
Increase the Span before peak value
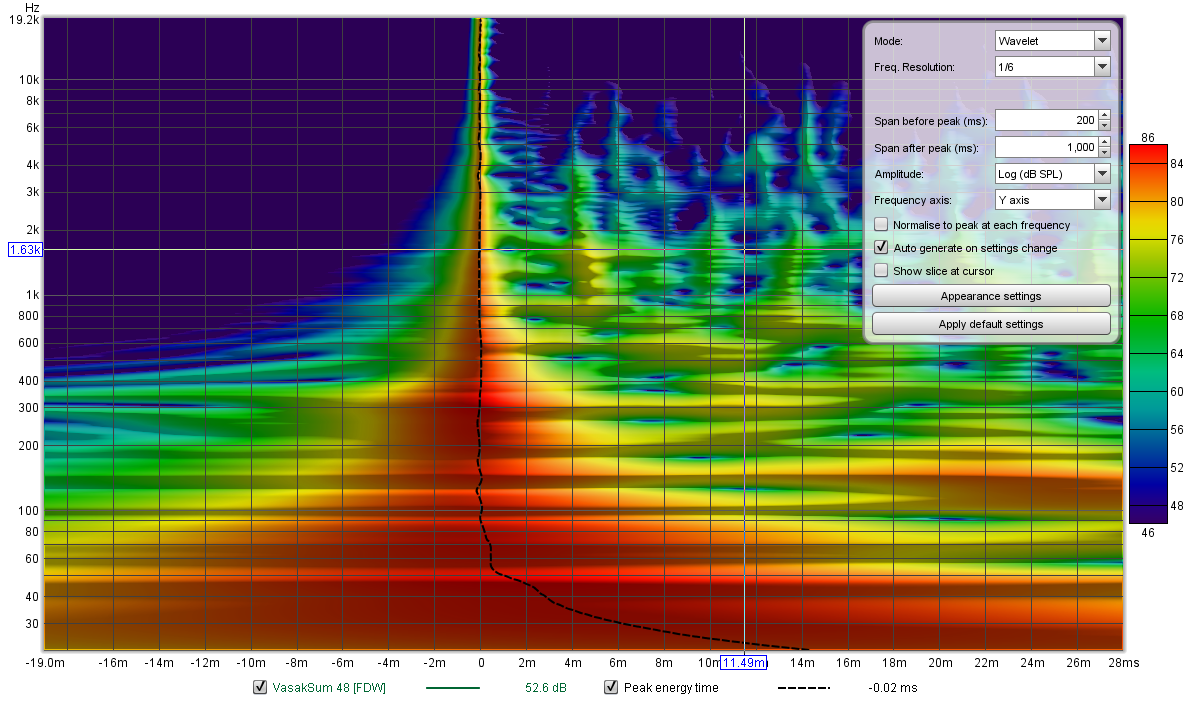(1104, 115)
